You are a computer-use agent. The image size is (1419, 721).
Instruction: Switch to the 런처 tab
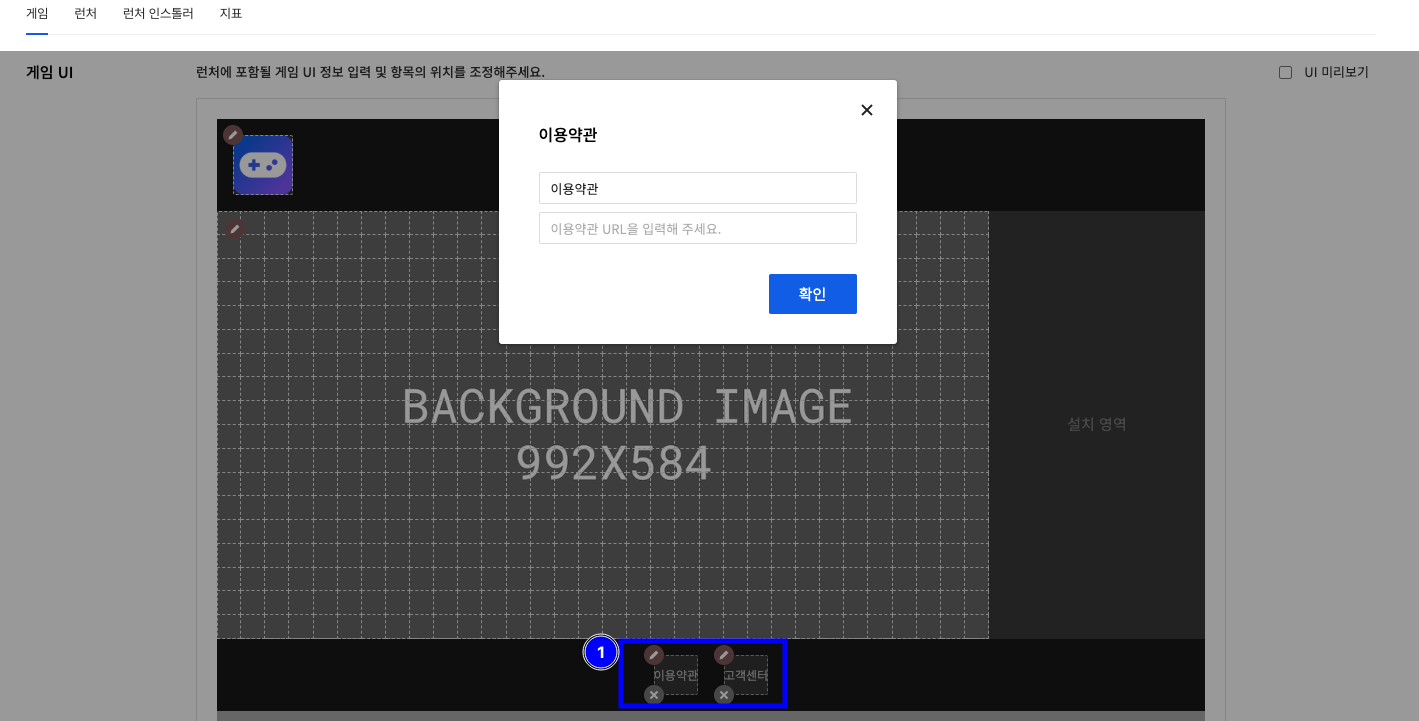[x=85, y=13]
